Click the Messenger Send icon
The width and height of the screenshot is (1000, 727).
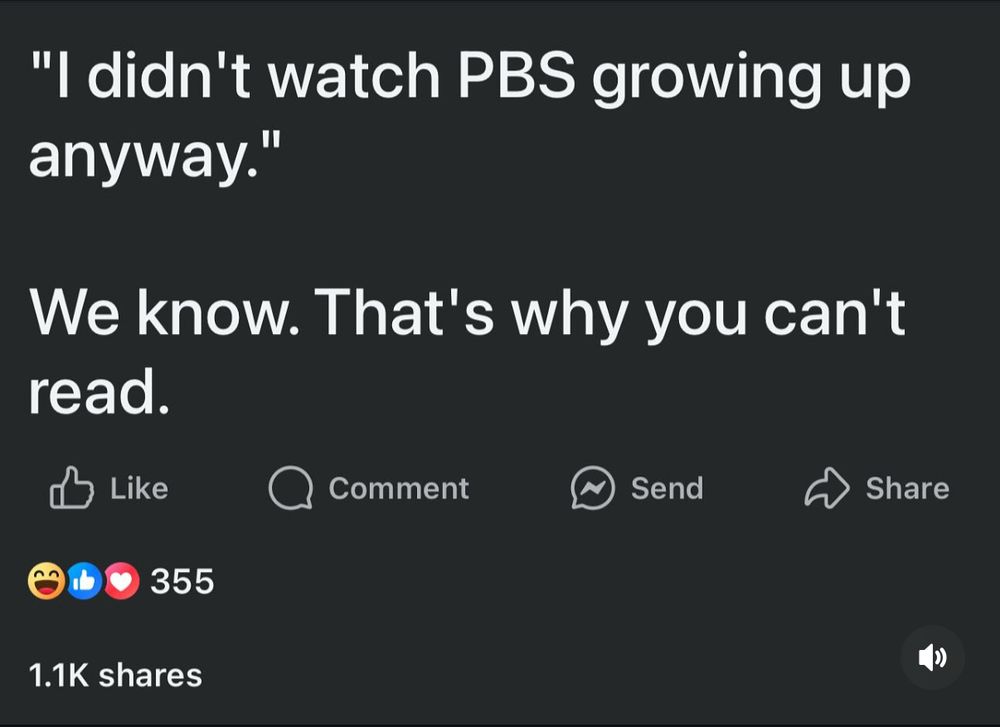coord(592,488)
